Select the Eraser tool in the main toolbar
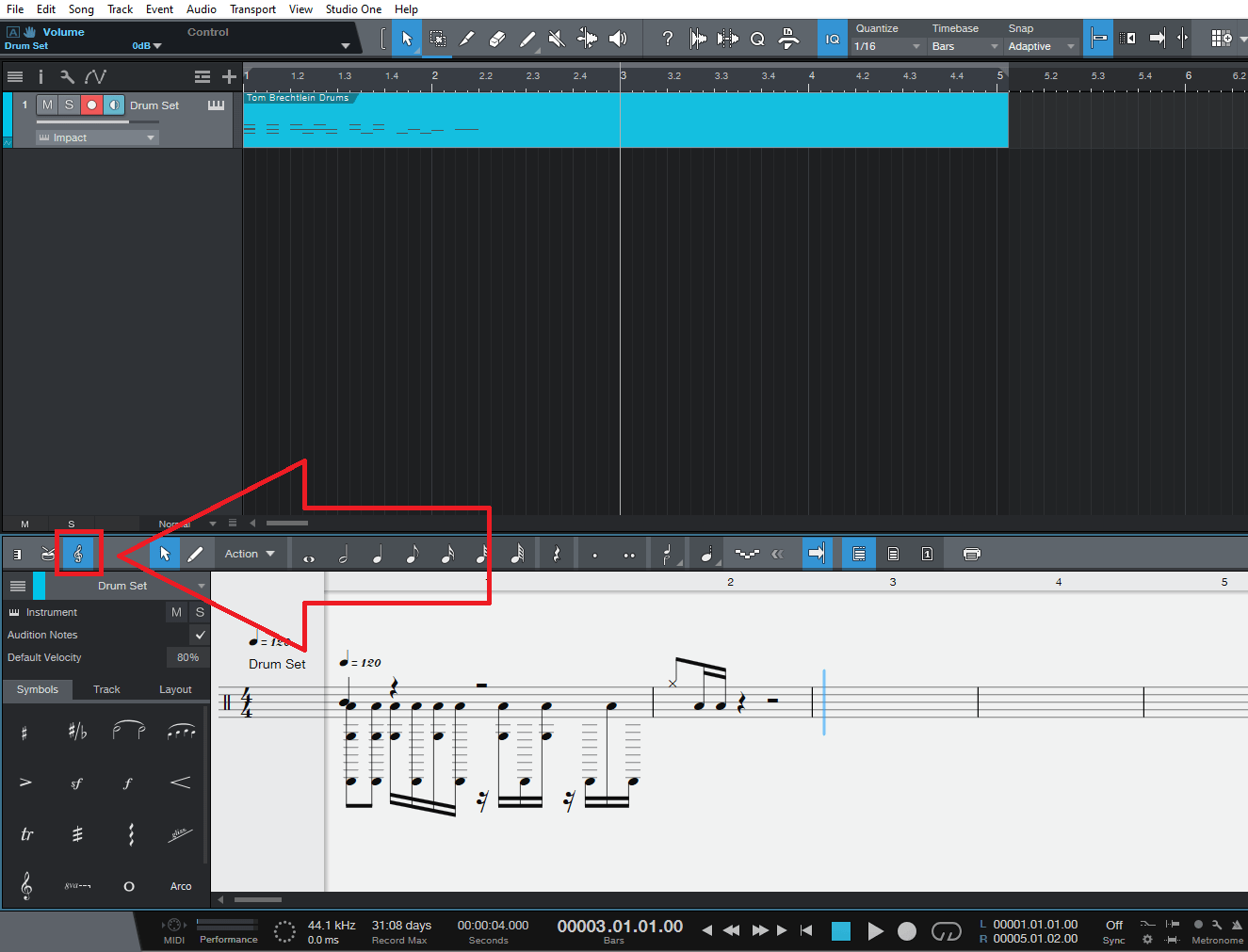Viewport: 1248px width, 952px height. tap(497, 38)
